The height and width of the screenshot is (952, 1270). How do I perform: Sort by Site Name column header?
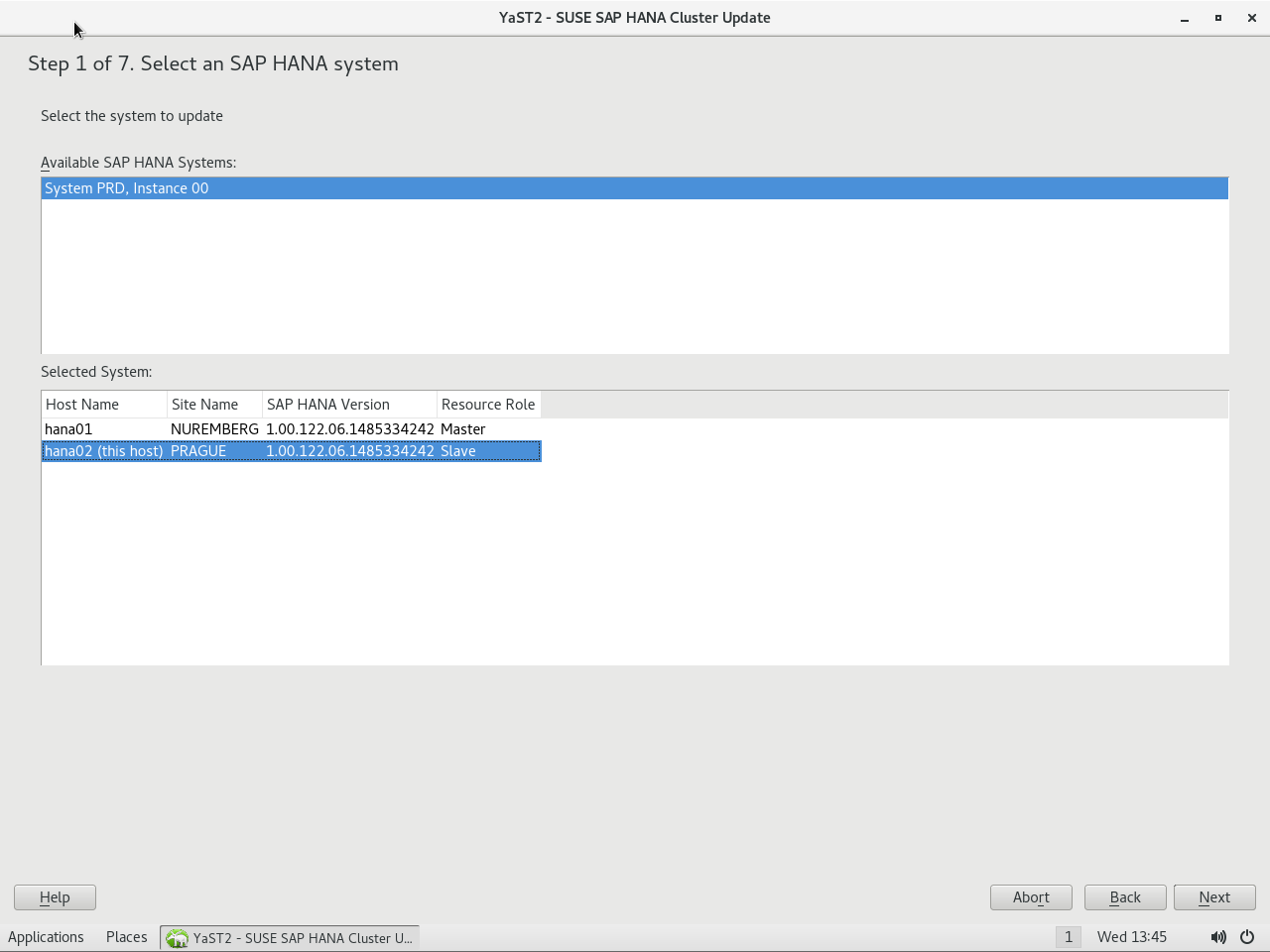[x=213, y=405]
